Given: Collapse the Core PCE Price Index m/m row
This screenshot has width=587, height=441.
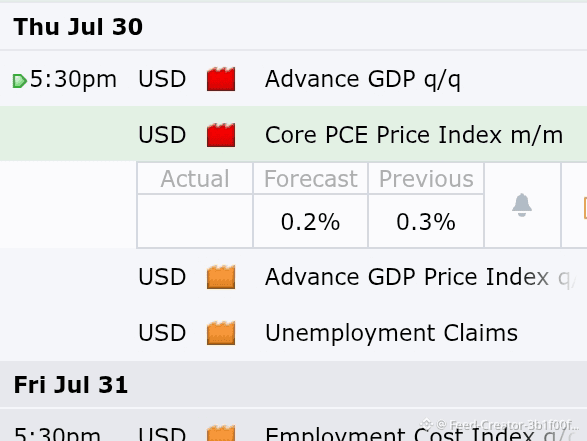Looking at the screenshot, I should click(x=294, y=134).
